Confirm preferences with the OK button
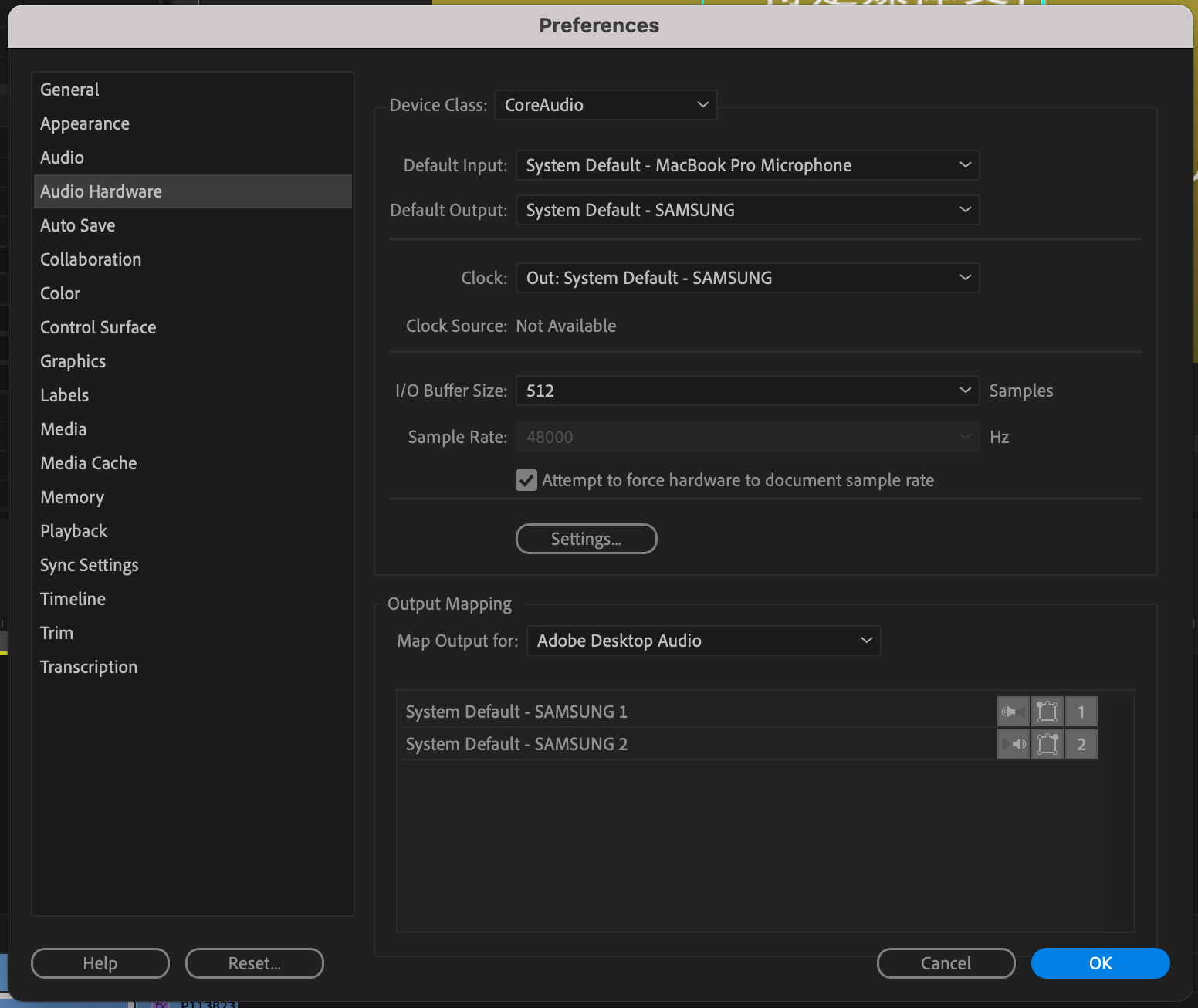Viewport: 1198px width, 1008px height. [x=1099, y=962]
